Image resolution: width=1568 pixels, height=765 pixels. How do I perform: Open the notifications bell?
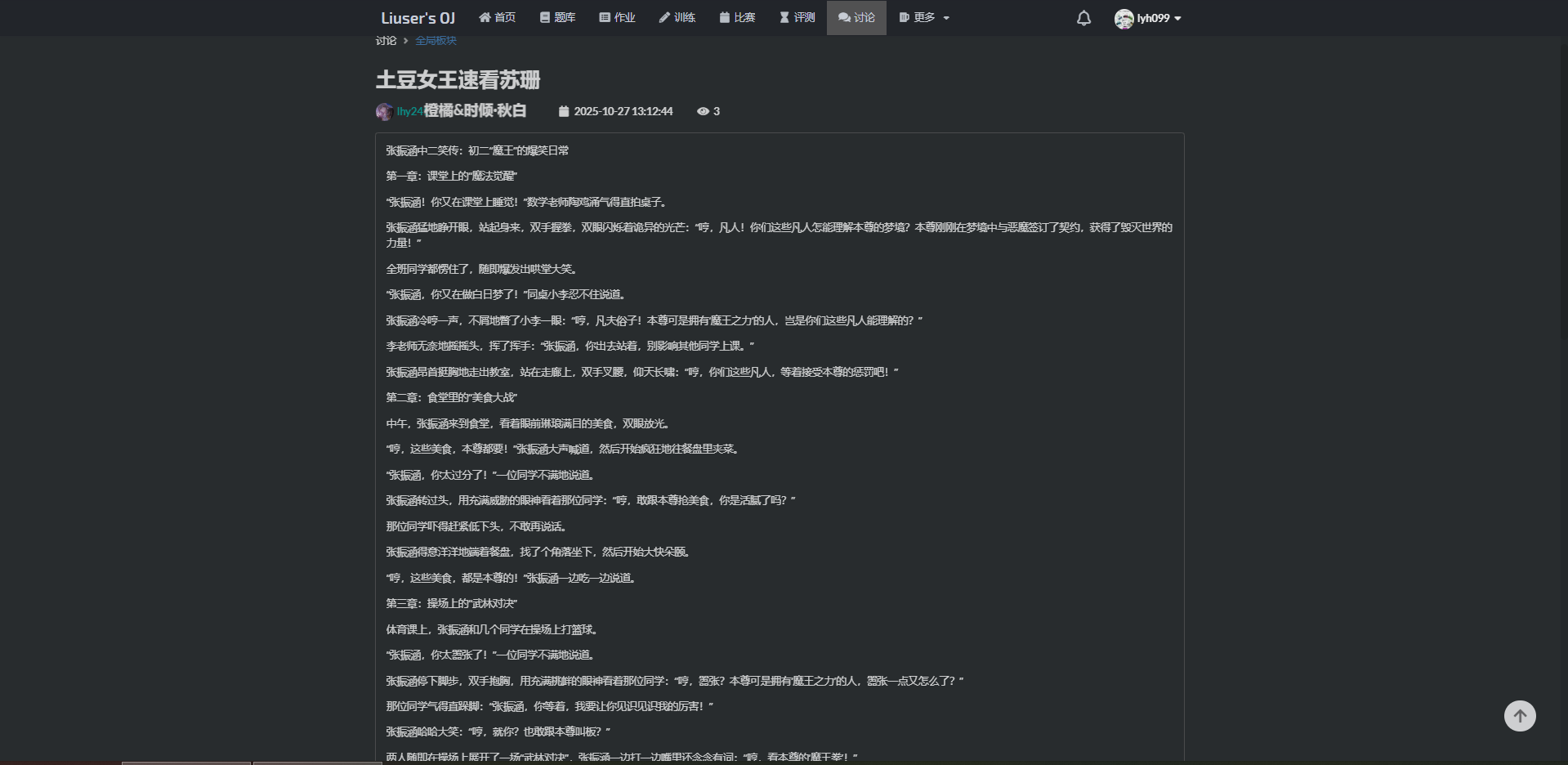1083,18
